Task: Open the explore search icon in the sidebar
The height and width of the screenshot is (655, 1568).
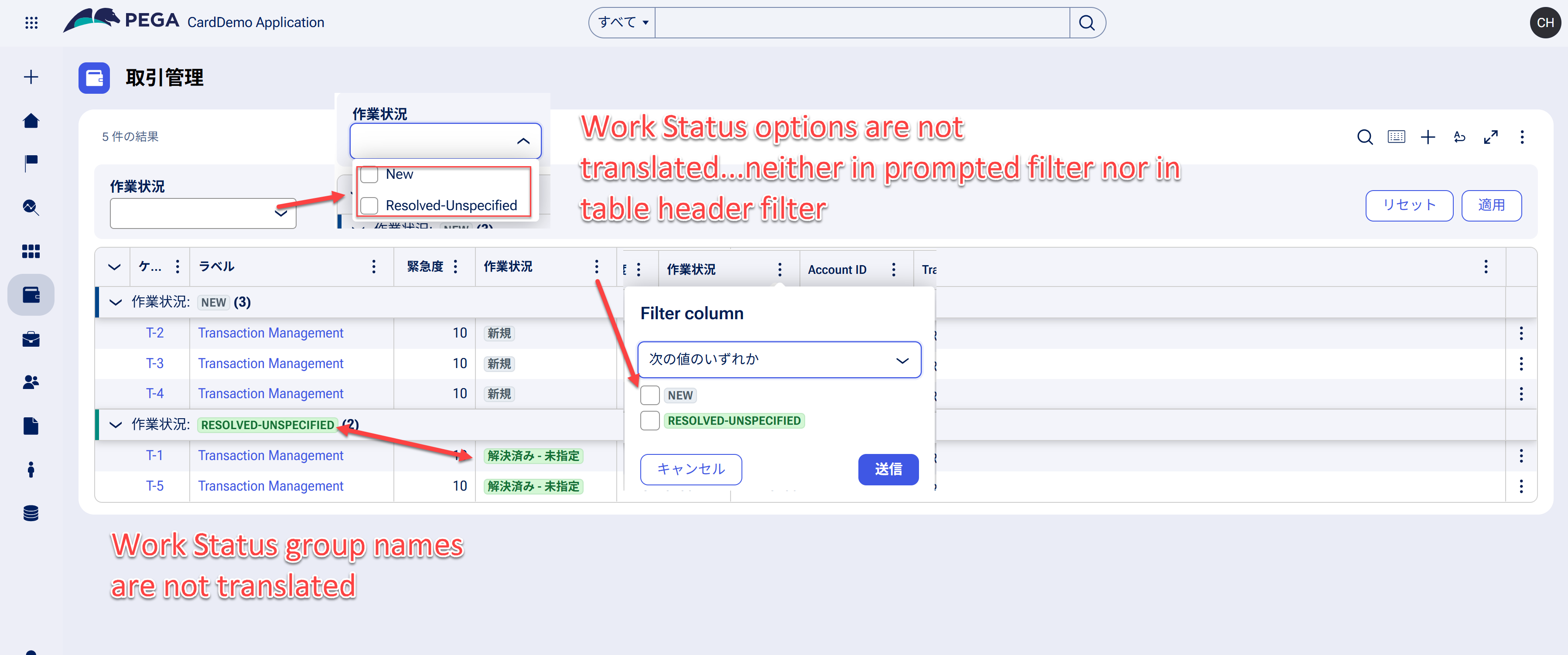Action: click(31, 208)
